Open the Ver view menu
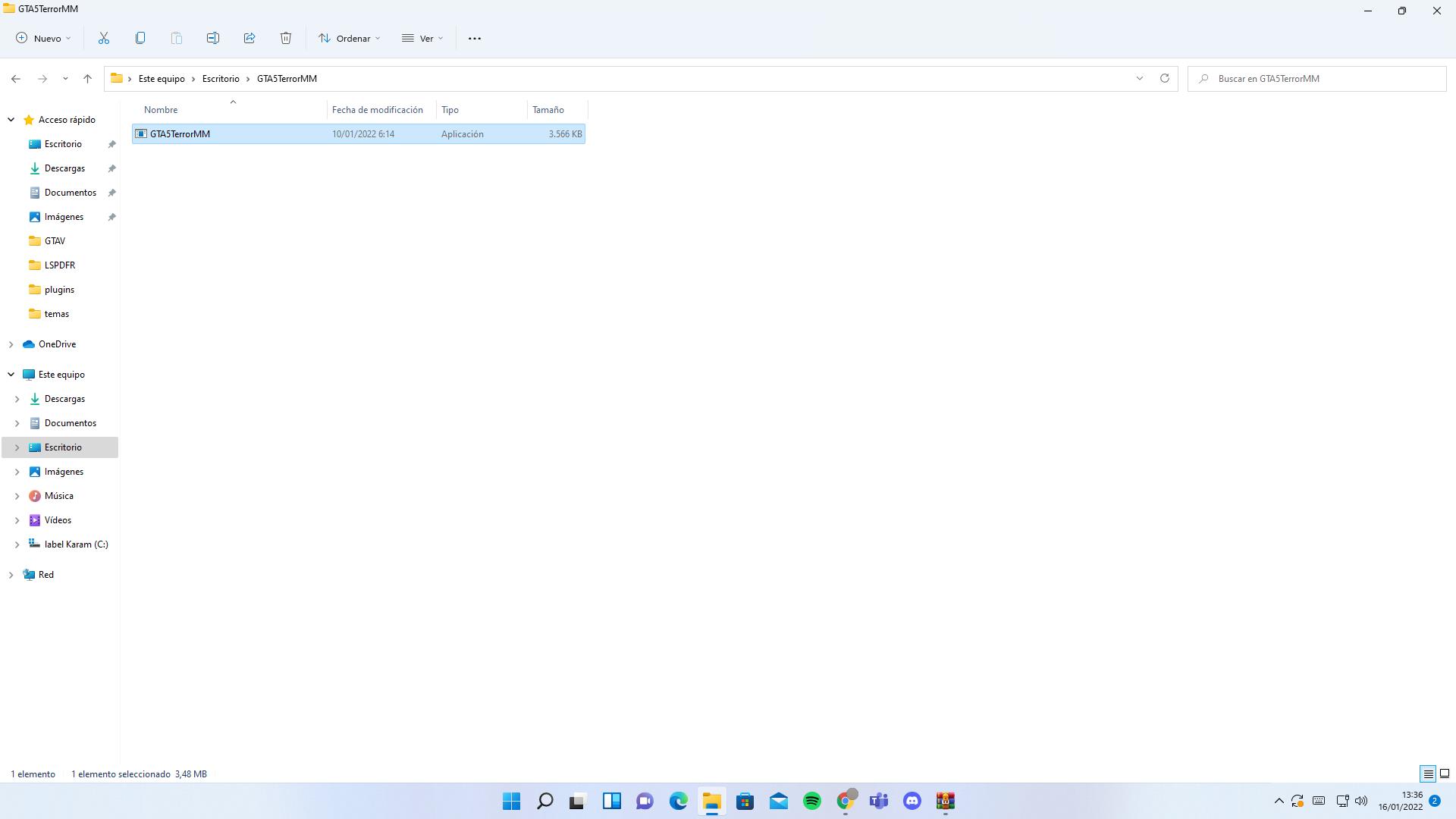Image resolution: width=1456 pixels, height=819 pixels. point(422,38)
